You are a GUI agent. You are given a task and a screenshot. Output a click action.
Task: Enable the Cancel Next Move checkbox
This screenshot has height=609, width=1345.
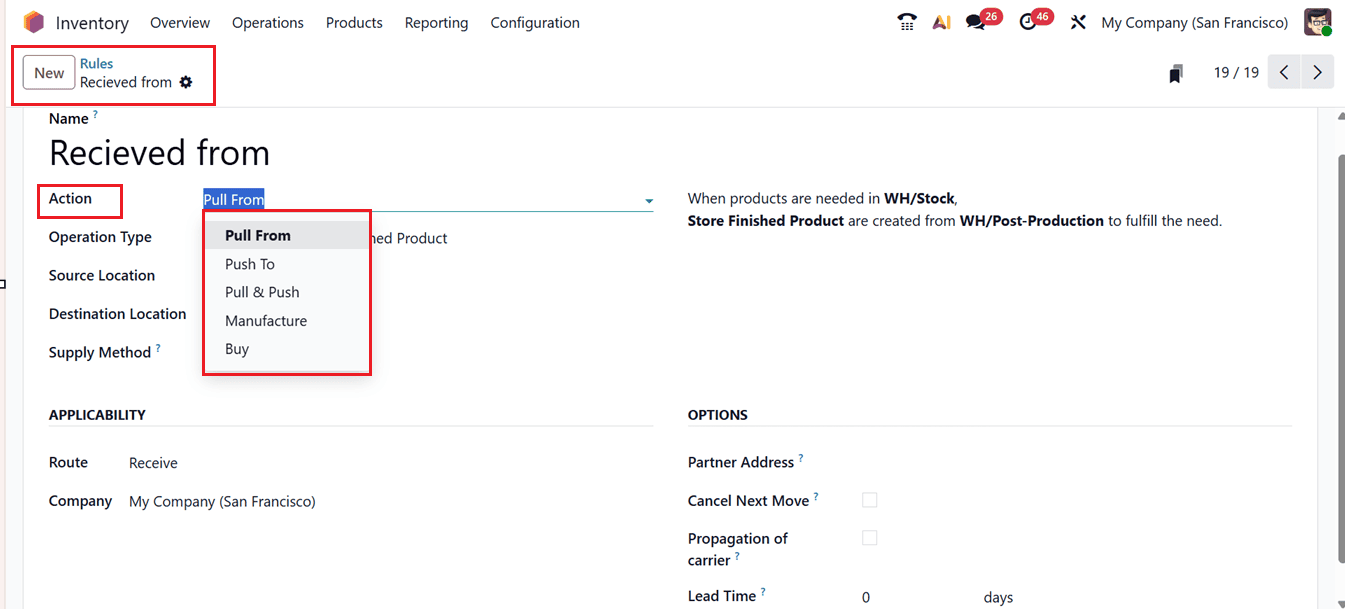point(869,499)
